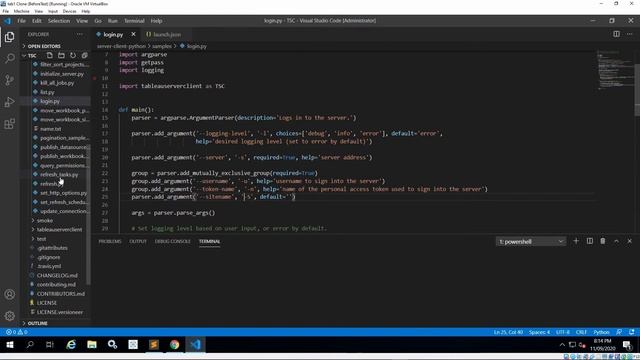Click the CRLF line ending indicator

click(x=581, y=332)
